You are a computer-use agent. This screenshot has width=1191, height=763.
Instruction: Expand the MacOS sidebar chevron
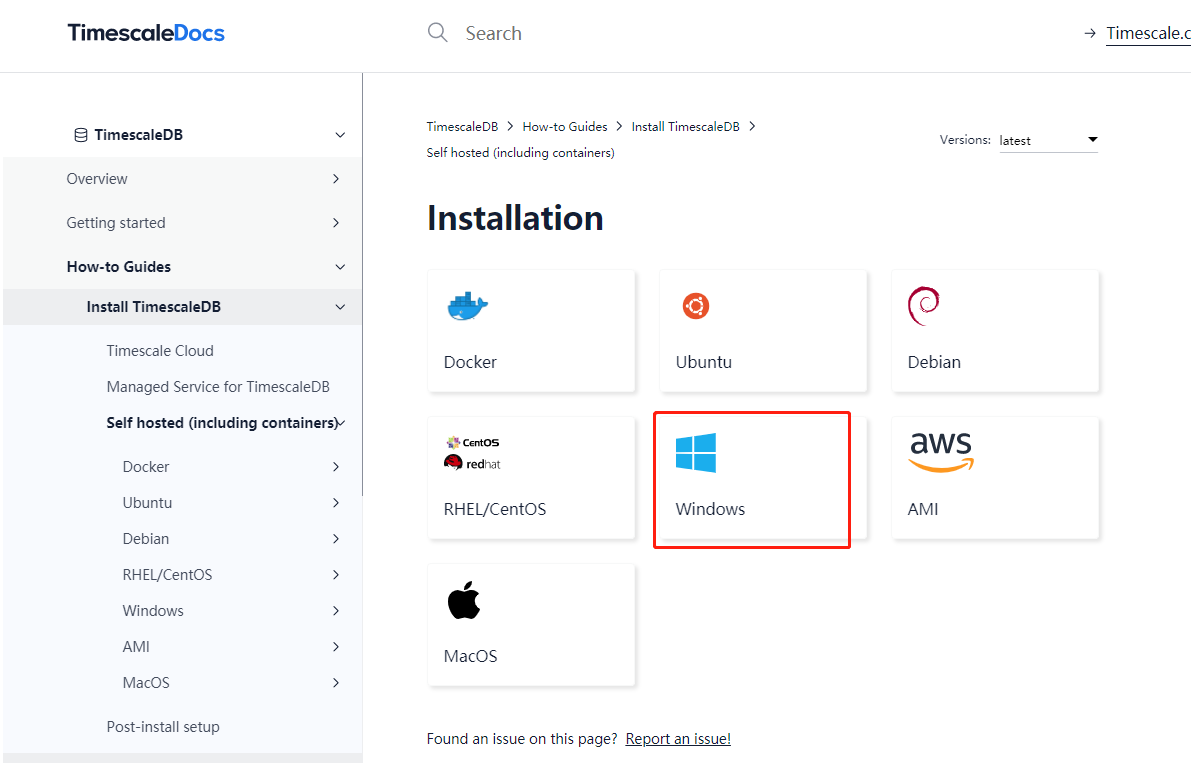(x=336, y=683)
